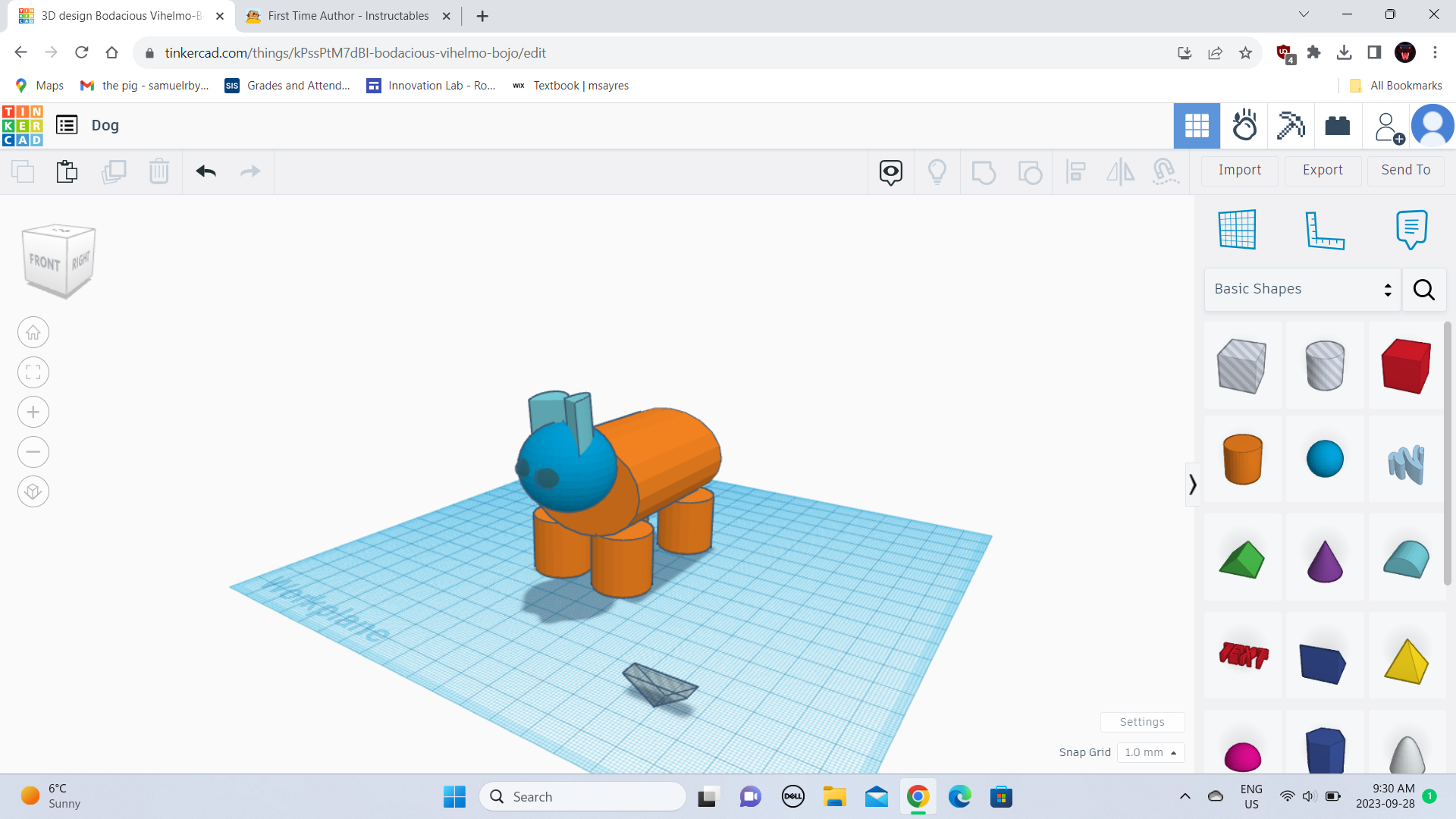Select the Workplane tool
This screenshot has height=819, width=1456.
click(x=1236, y=229)
